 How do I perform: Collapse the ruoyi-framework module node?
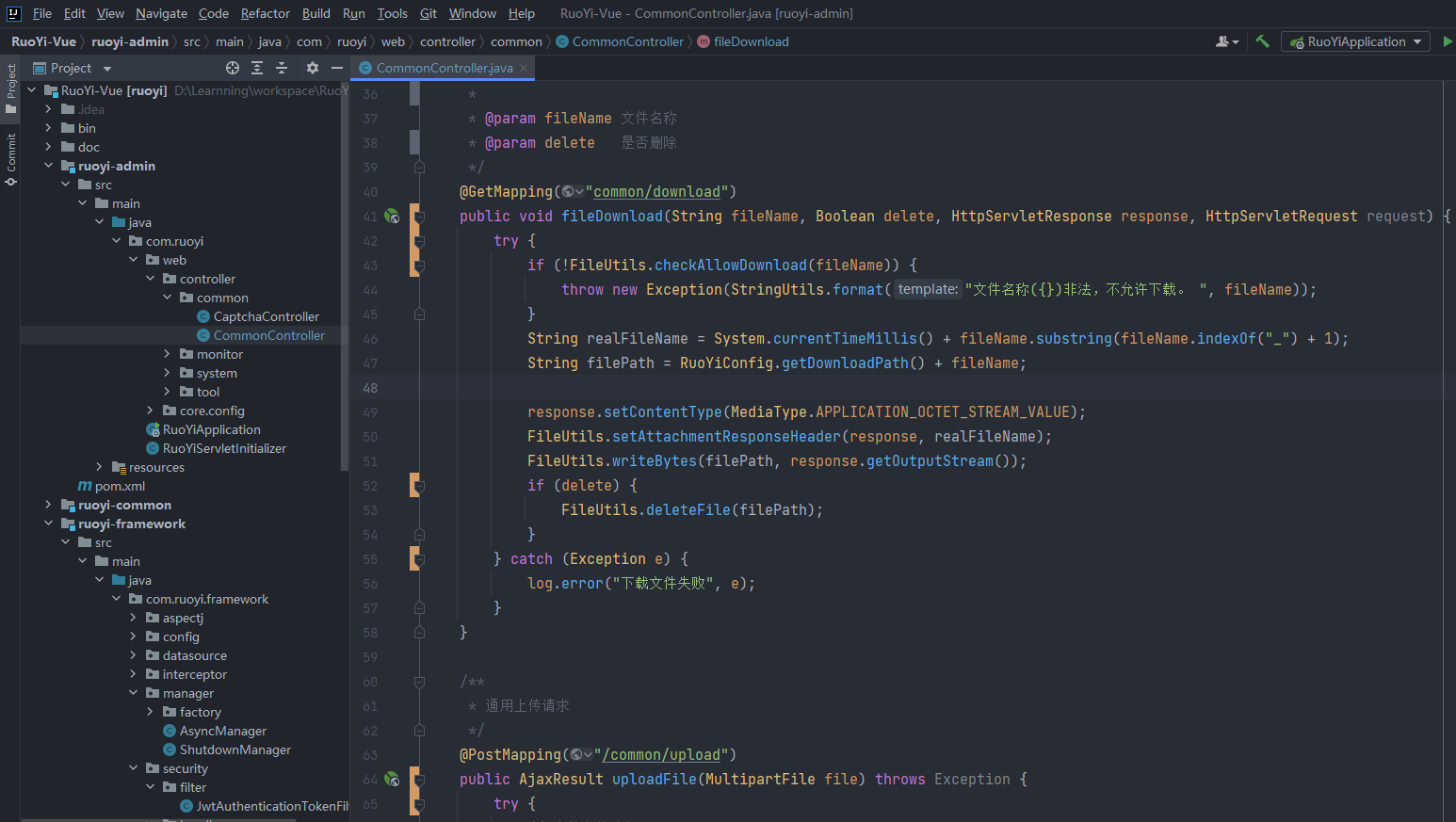(x=48, y=524)
